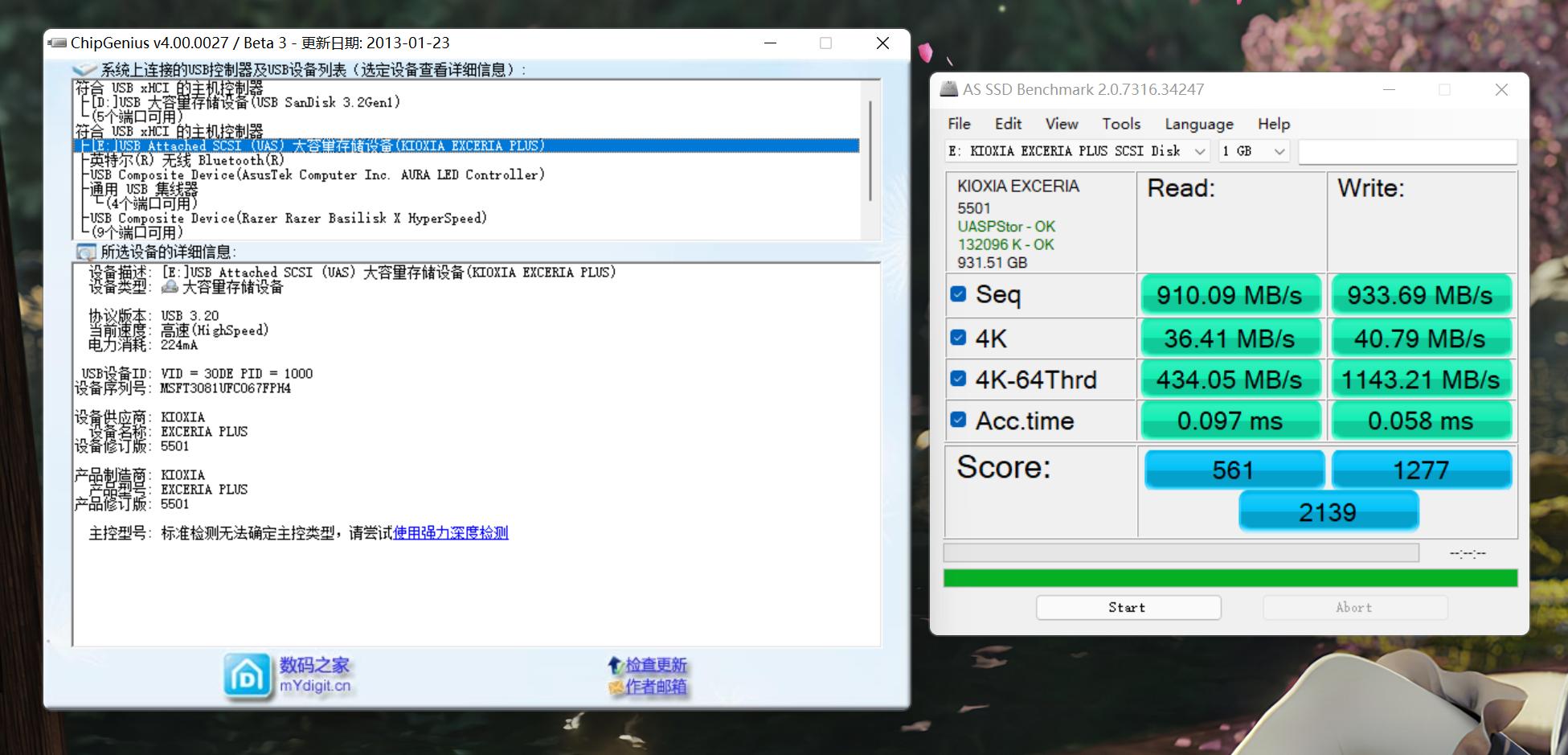This screenshot has width=1568, height=755.
Task: Click the 4K read result 36.41 MB/s
Action: point(1230,339)
